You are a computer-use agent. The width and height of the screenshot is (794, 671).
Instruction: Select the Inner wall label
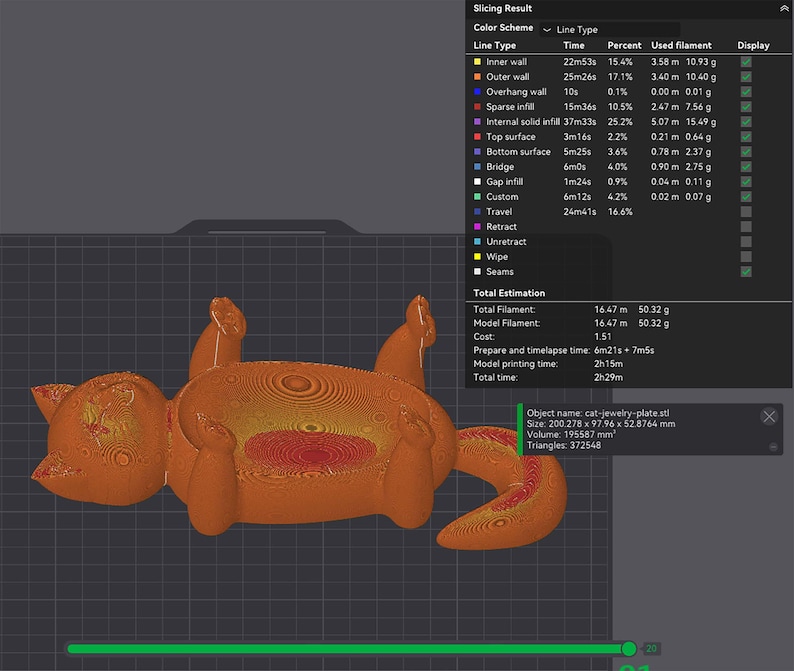click(x=506, y=62)
